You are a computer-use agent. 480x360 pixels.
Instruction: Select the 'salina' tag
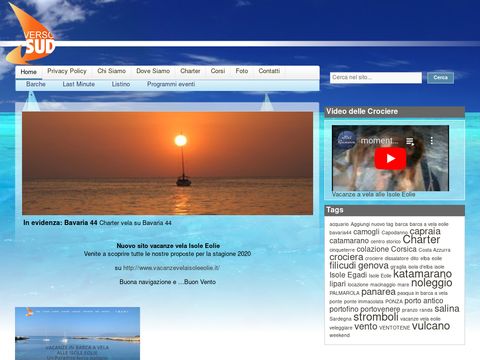click(447, 309)
